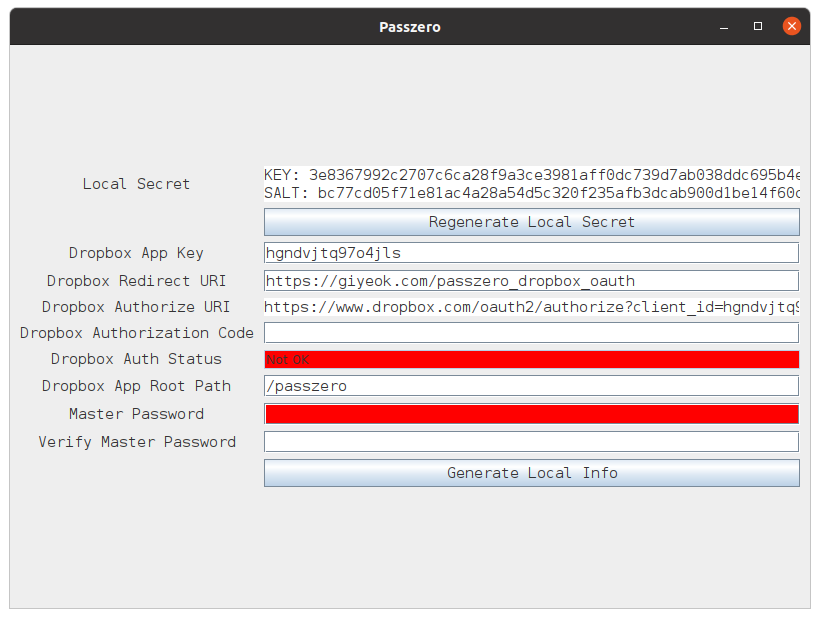Focus the empty Dropbox Authorization Code field

(x=531, y=333)
